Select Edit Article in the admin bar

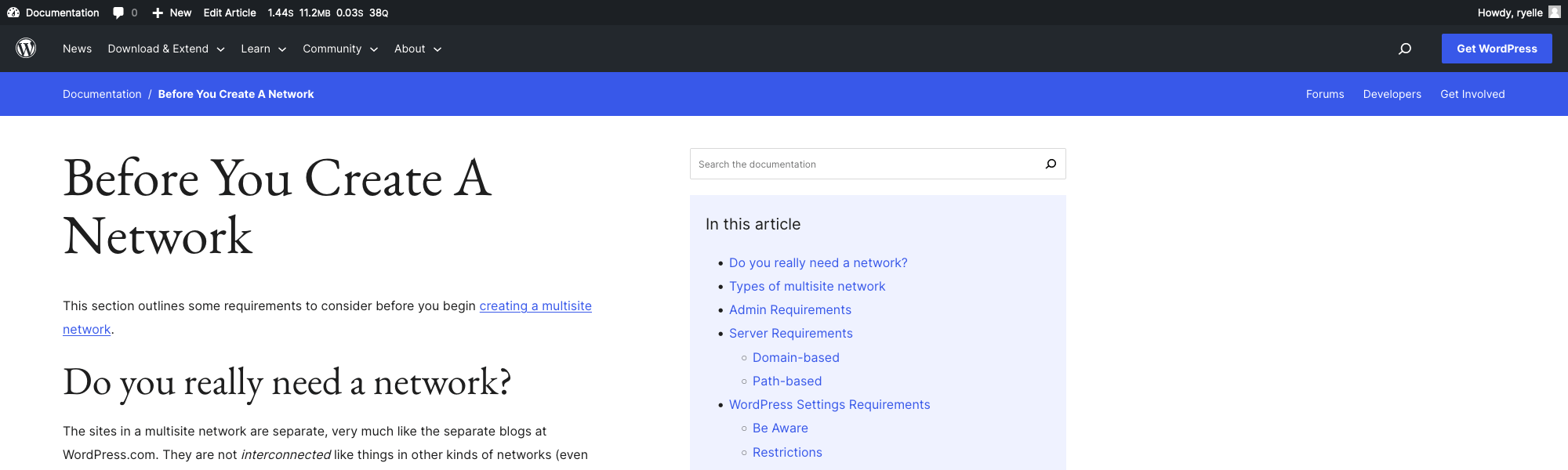[x=229, y=13]
